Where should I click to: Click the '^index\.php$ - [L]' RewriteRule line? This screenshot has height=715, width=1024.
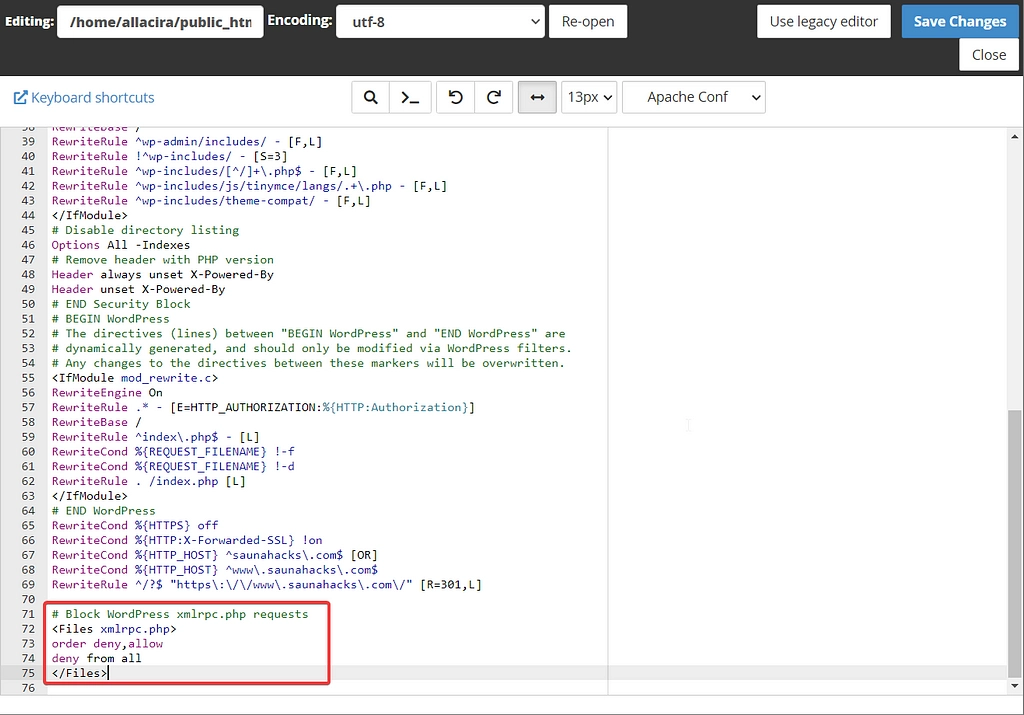click(155, 437)
